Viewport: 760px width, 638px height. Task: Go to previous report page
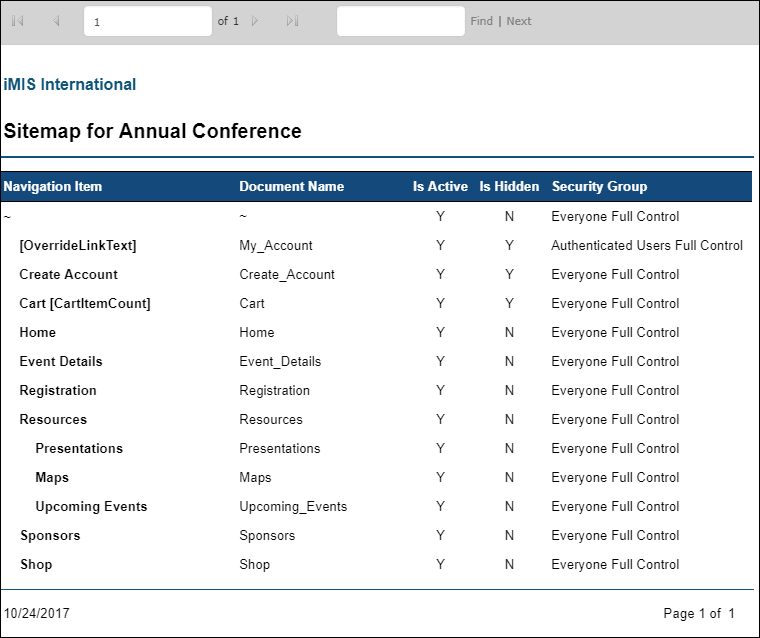pos(56,21)
